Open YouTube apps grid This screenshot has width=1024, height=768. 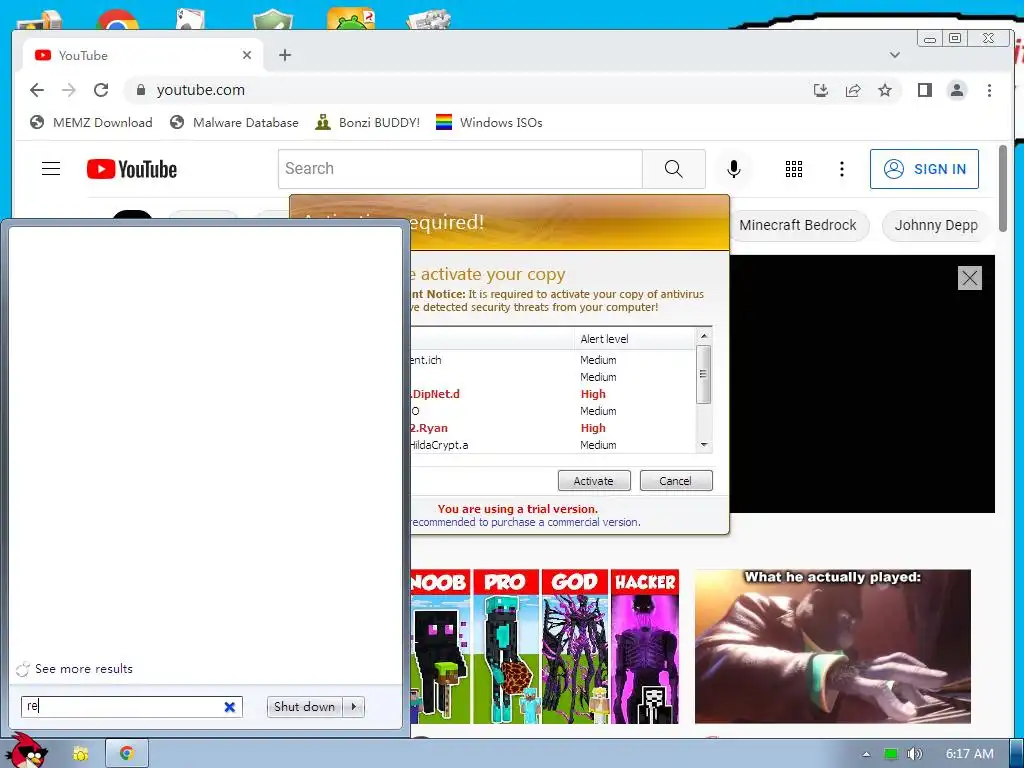(x=793, y=169)
